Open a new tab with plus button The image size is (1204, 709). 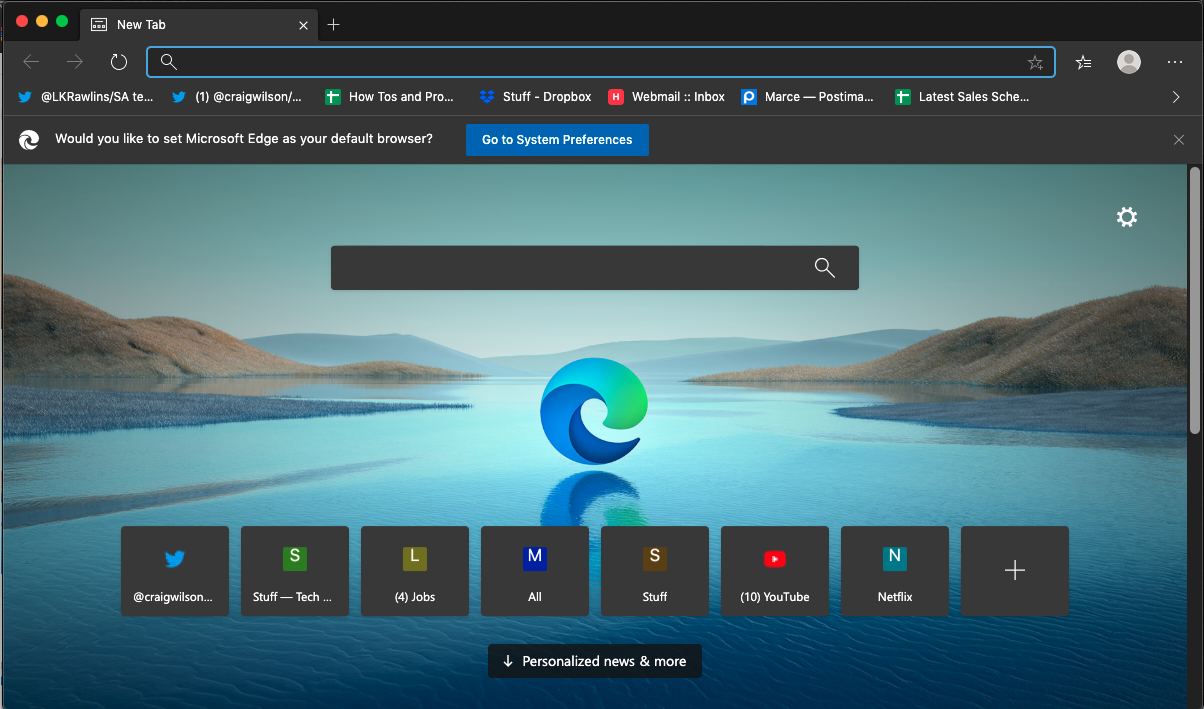(x=334, y=24)
